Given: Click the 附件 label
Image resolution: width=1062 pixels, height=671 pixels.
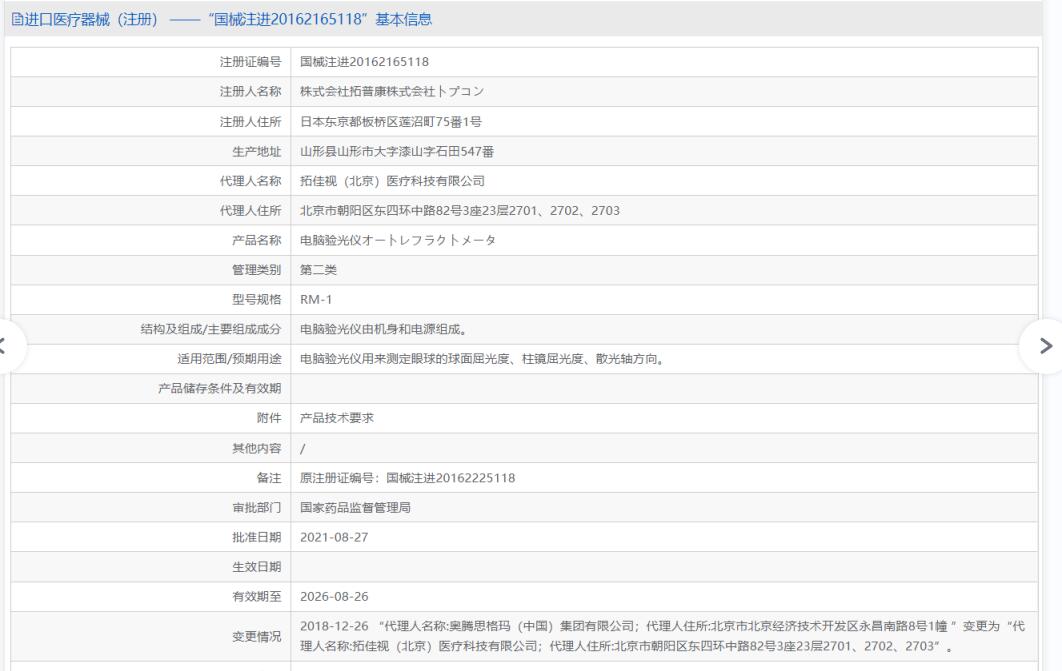Looking at the screenshot, I should coord(269,418).
